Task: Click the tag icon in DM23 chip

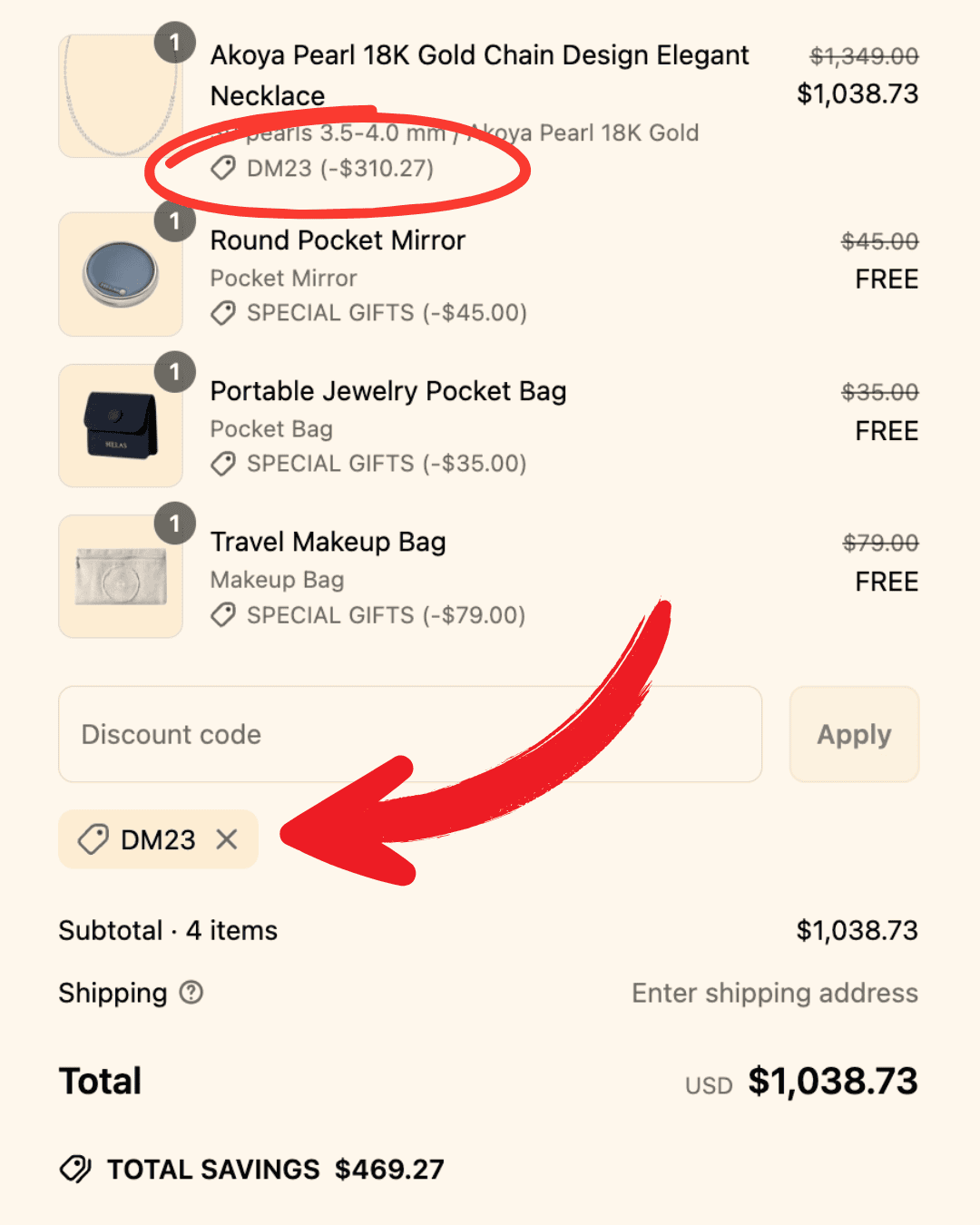Action: click(x=93, y=839)
